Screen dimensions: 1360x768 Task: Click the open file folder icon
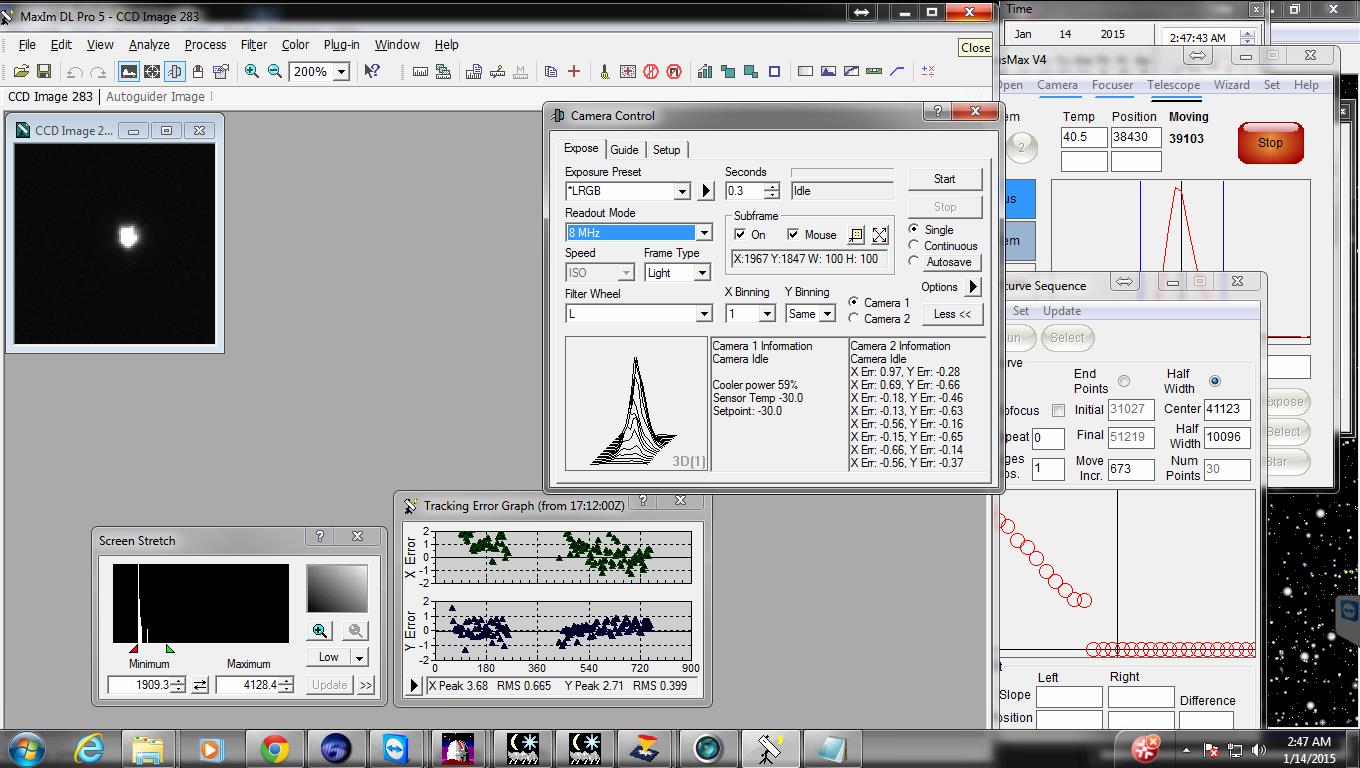[x=21, y=71]
